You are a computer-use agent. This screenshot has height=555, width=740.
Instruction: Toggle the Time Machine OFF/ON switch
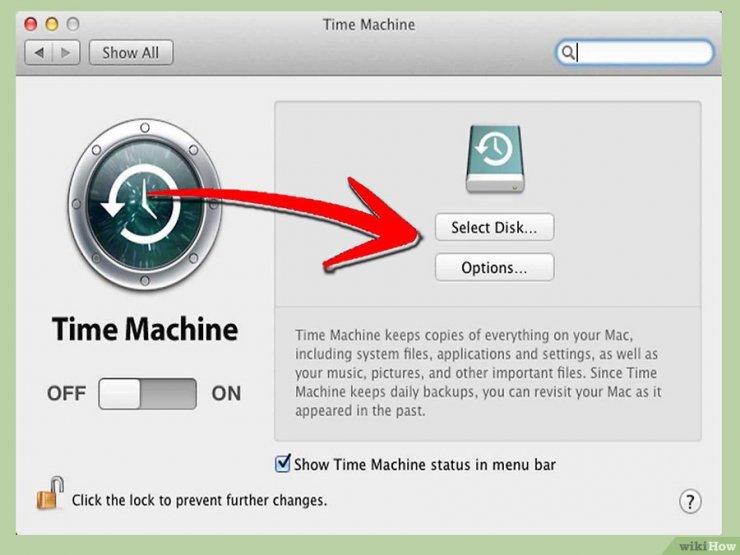click(147, 393)
